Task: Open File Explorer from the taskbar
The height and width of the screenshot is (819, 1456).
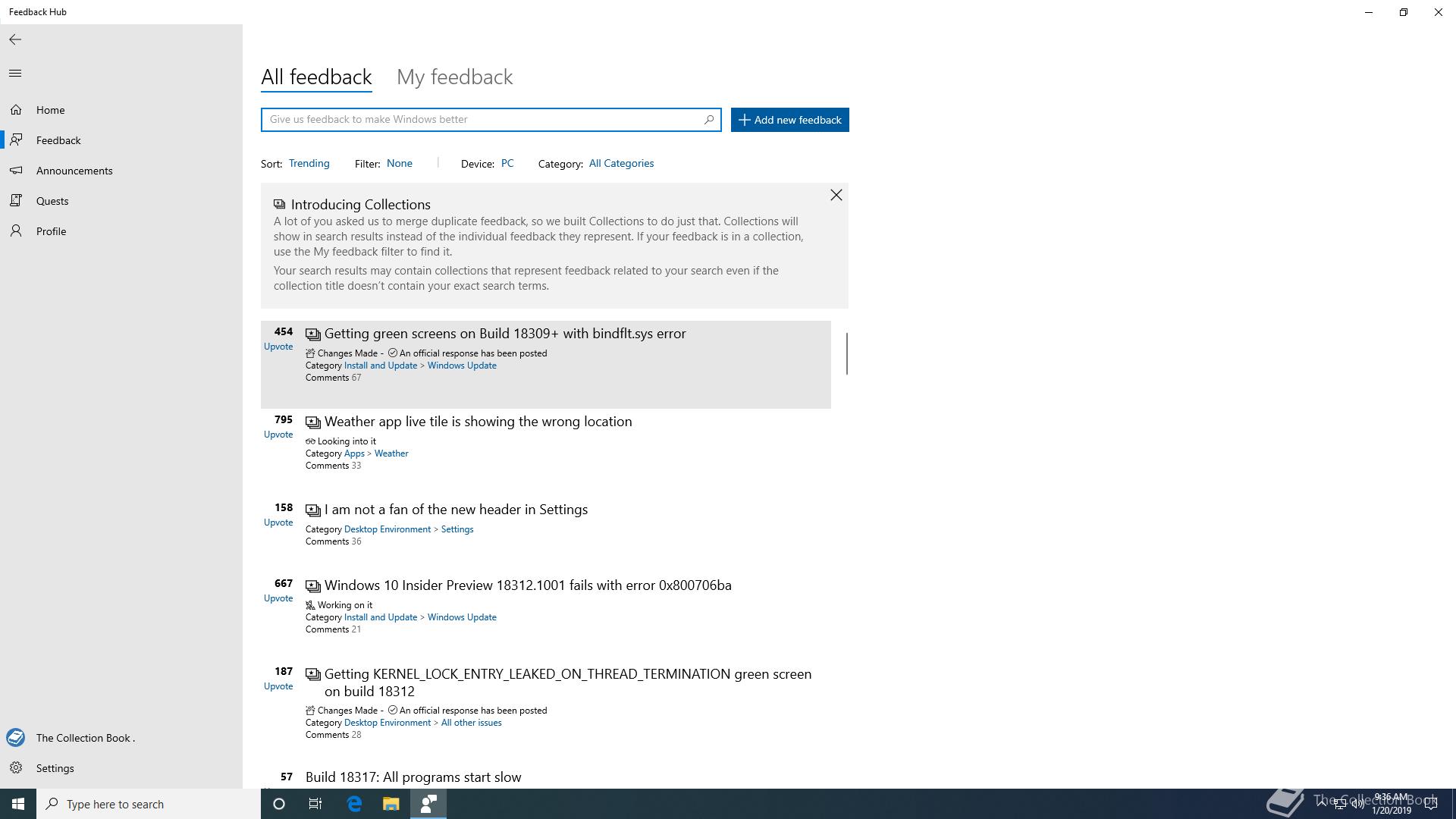Action: [391, 804]
